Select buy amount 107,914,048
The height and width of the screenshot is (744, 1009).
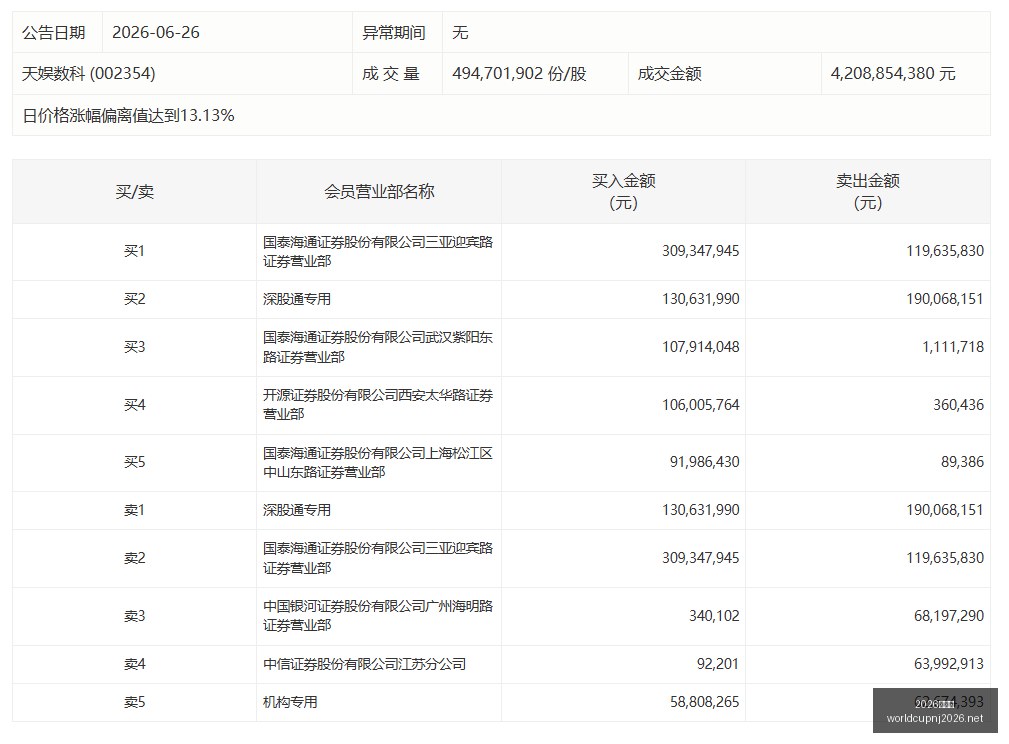(x=701, y=347)
